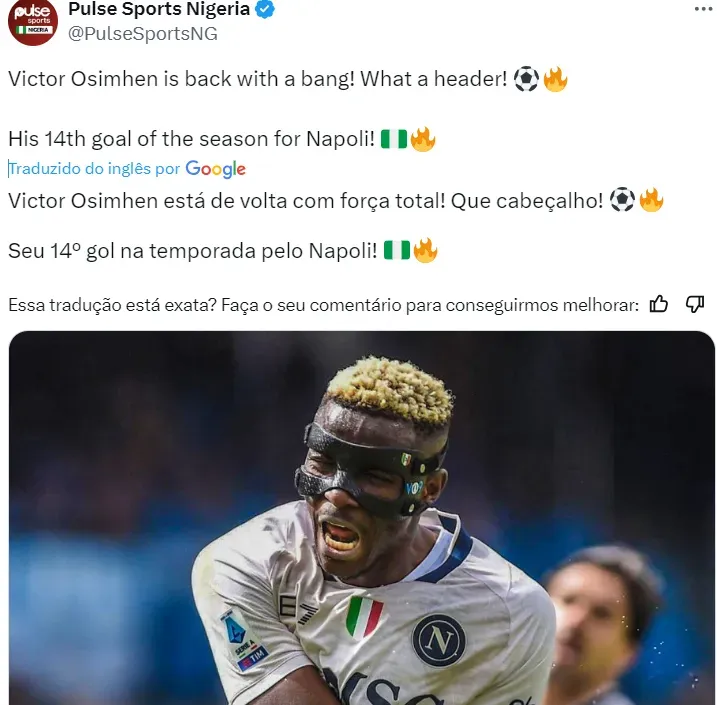Image resolution: width=717 pixels, height=705 pixels.
Task: Click the soccer ball emoji after "header!"
Action: 526,79
